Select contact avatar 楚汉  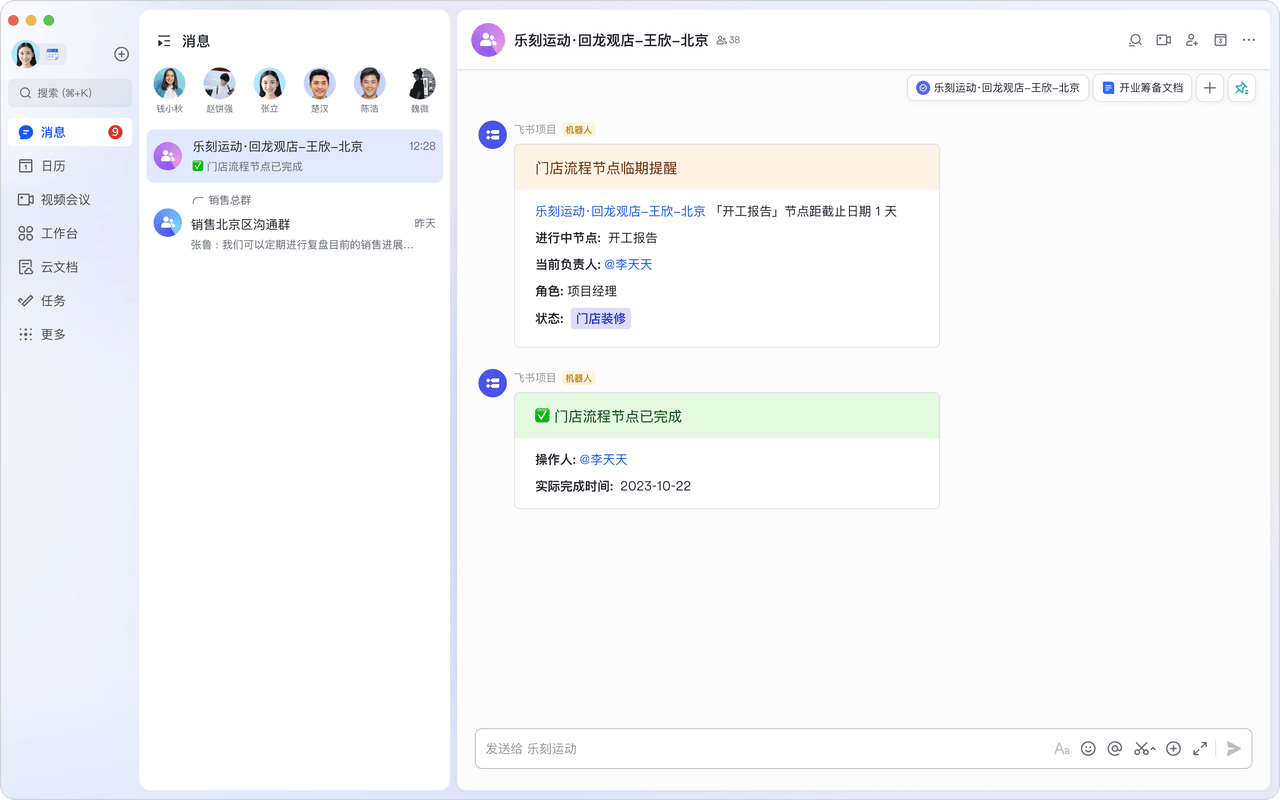(x=320, y=83)
